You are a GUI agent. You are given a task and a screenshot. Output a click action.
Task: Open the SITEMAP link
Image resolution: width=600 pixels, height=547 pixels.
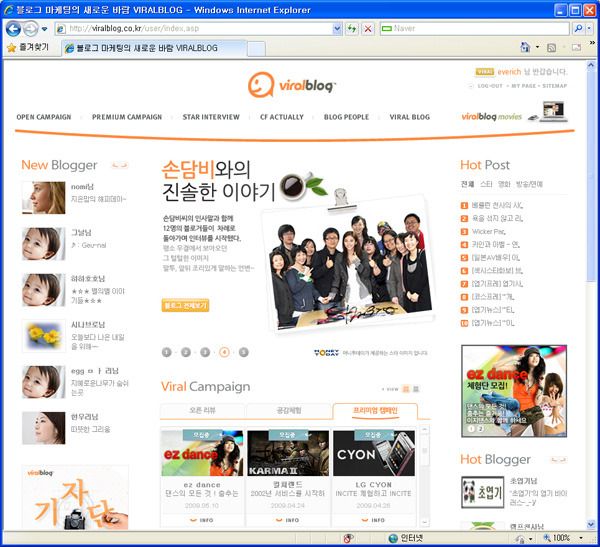pyautogui.click(x=554, y=86)
